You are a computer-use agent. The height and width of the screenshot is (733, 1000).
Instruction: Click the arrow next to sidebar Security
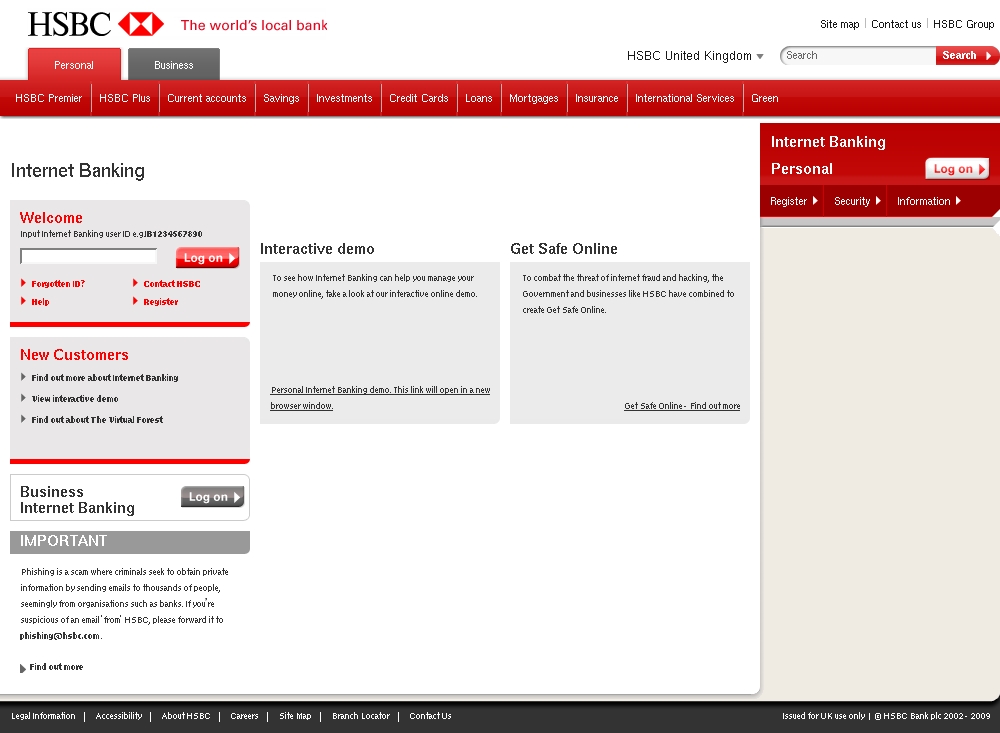[878, 201]
